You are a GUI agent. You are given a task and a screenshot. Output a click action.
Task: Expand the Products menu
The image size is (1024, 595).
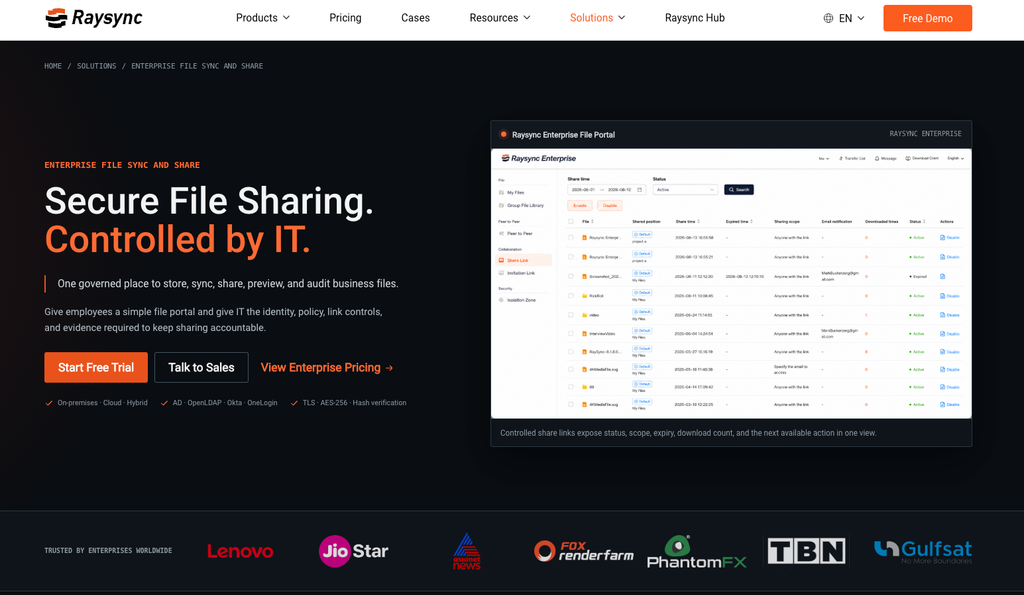pos(263,18)
